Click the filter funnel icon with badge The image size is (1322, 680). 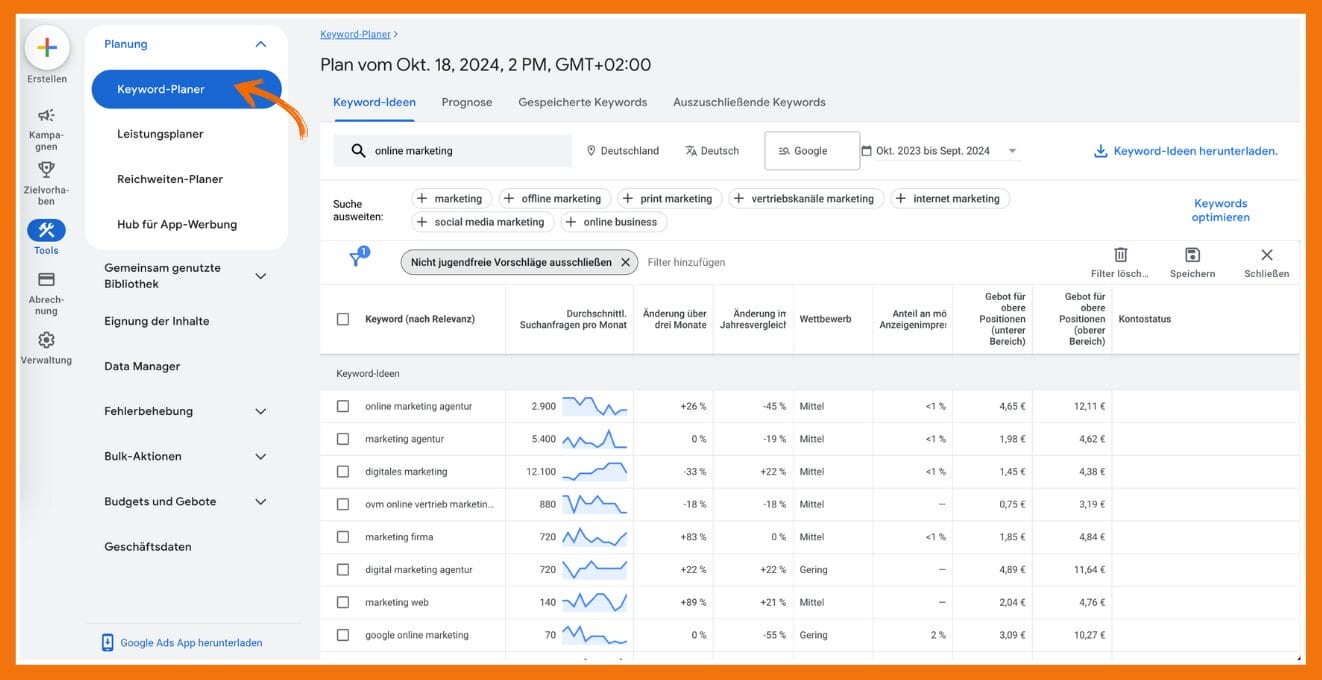tap(357, 258)
